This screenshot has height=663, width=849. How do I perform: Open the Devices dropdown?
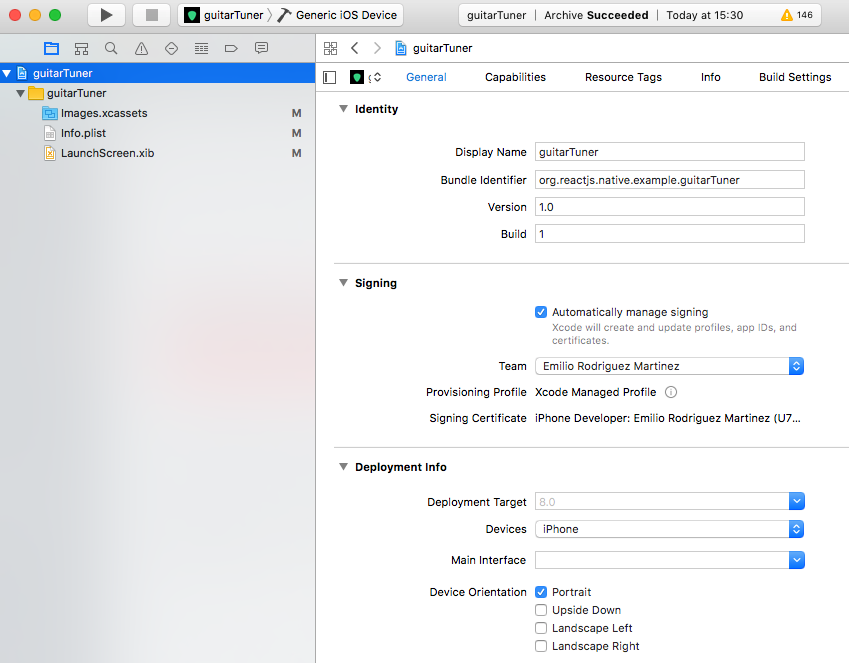tap(669, 529)
